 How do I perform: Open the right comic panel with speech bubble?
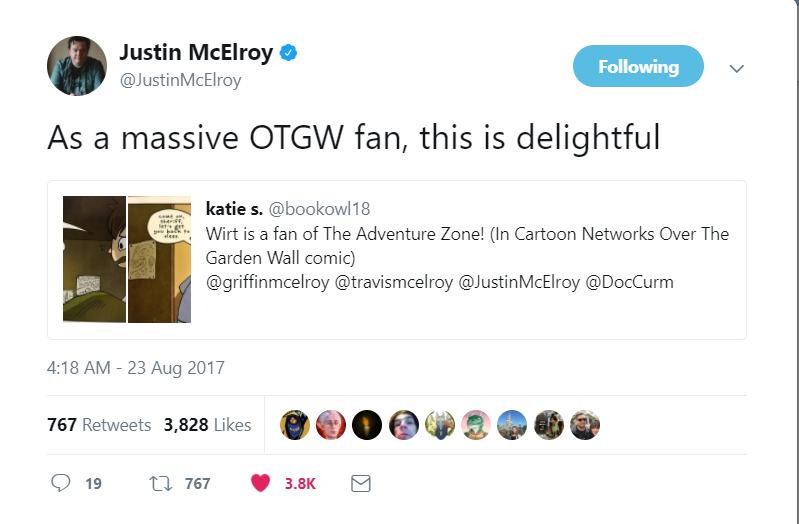pos(159,259)
